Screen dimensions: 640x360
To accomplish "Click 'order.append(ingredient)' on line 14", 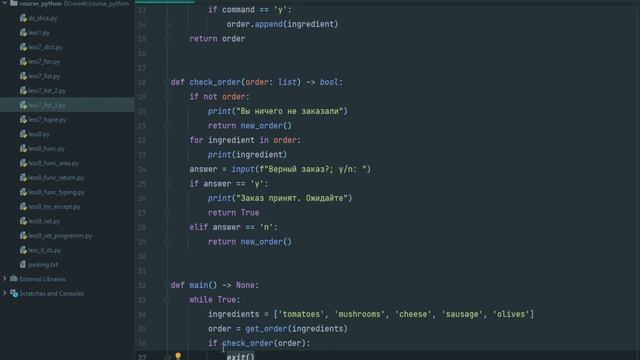I will point(282,24).
